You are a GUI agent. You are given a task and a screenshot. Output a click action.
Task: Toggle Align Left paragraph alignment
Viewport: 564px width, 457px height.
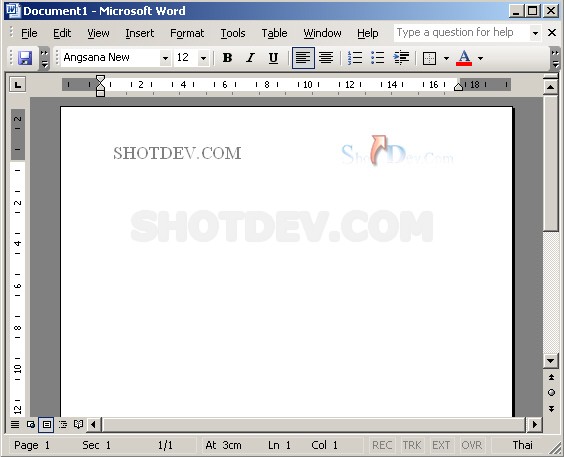coord(303,58)
